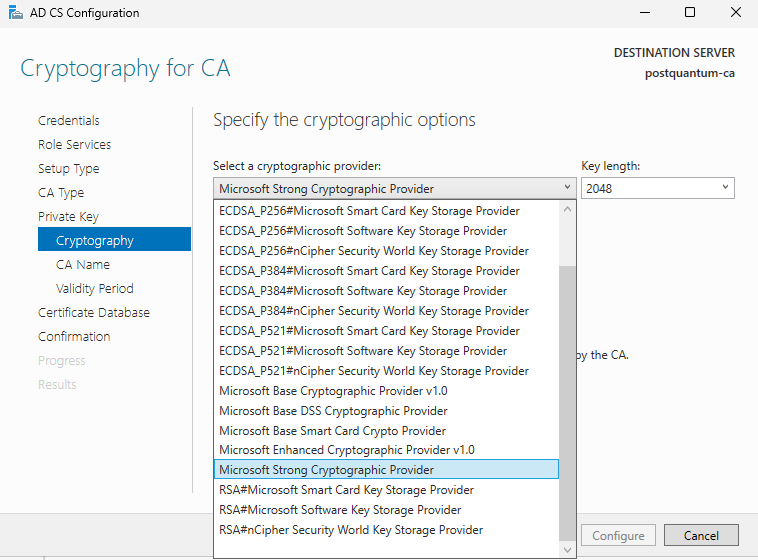The width and height of the screenshot is (758, 560).
Task: Maximize the AD CS Configuration window
Action: tap(690, 13)
